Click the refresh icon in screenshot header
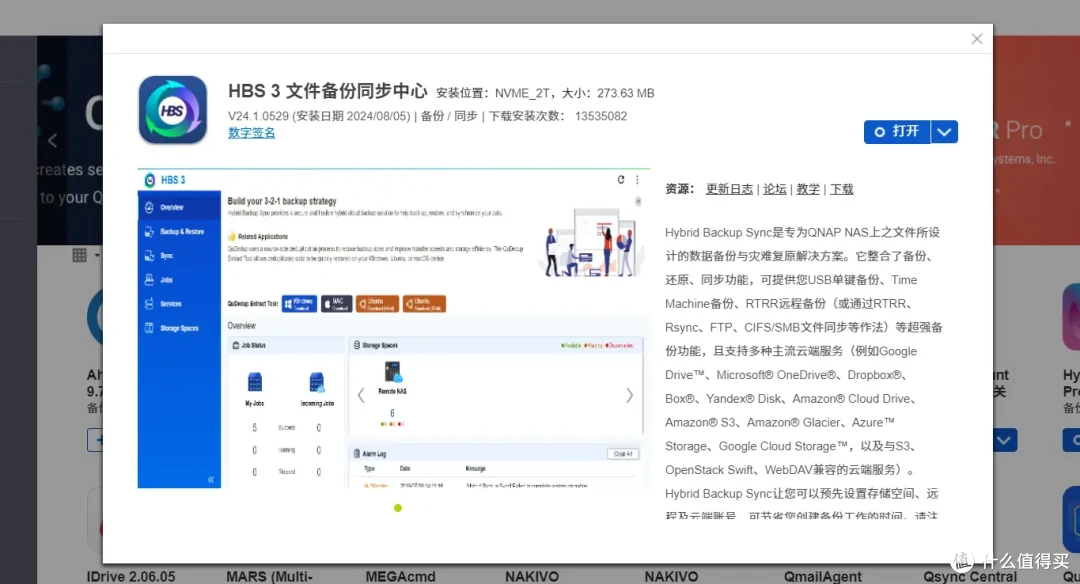Screen dimensions: 1080x584 click(x=621, y=180)
